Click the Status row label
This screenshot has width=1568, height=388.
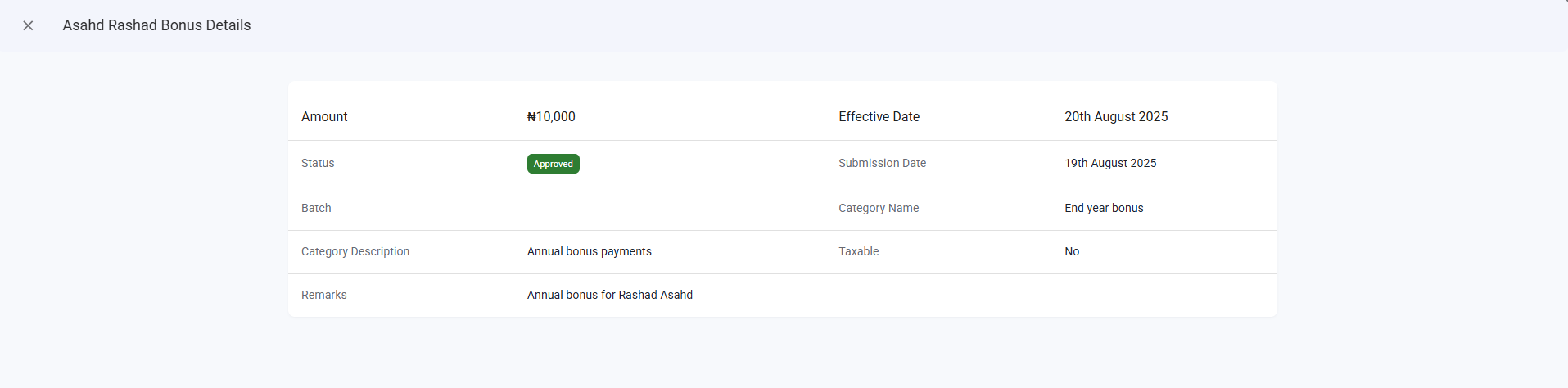(x=318, y=164)
